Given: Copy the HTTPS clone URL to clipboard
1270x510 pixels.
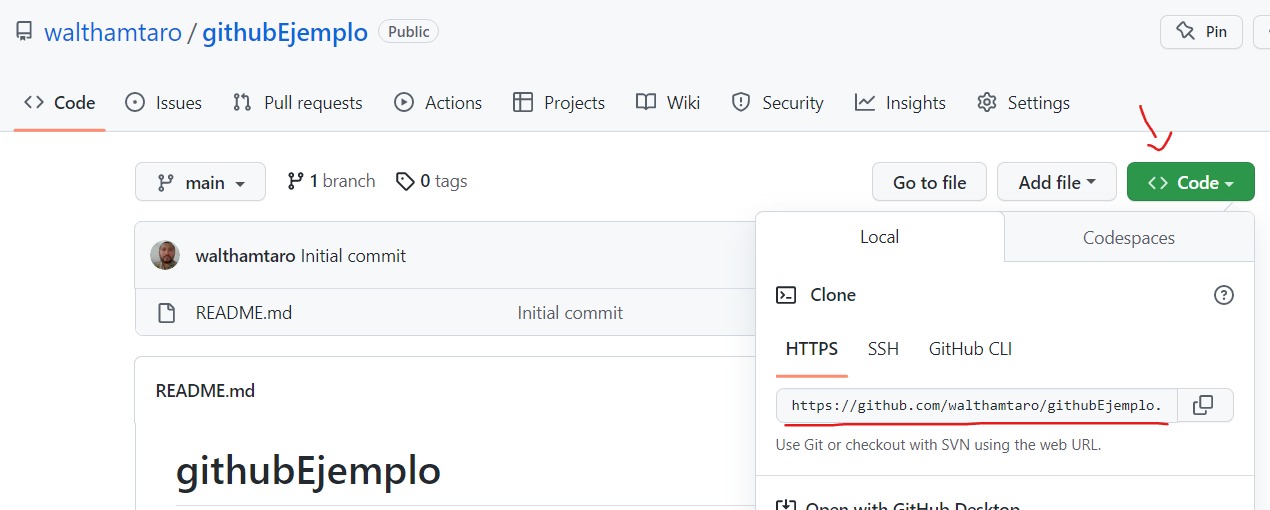Looking at the screenshot, I should (x=1205, y=405).
